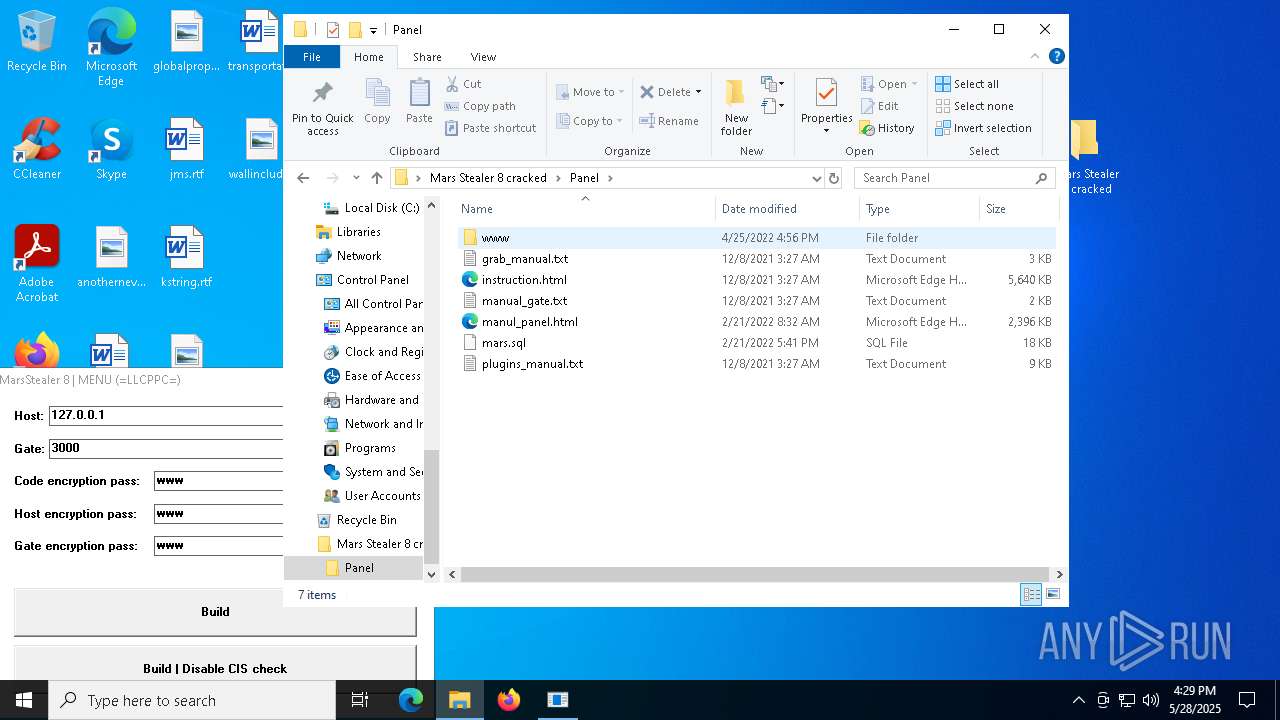The image size is (1280, 720).
Task: Switch to details view layout
Action: [x=1031, y=594]
